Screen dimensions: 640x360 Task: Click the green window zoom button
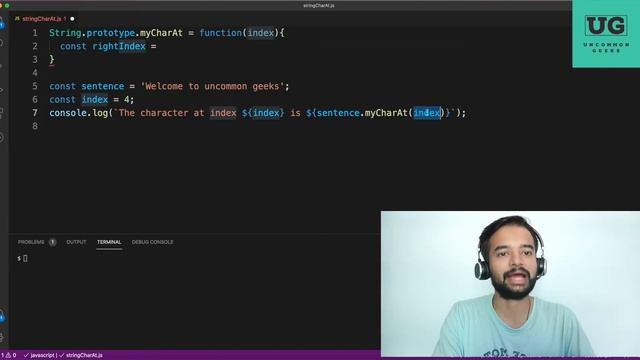[7, 6]
